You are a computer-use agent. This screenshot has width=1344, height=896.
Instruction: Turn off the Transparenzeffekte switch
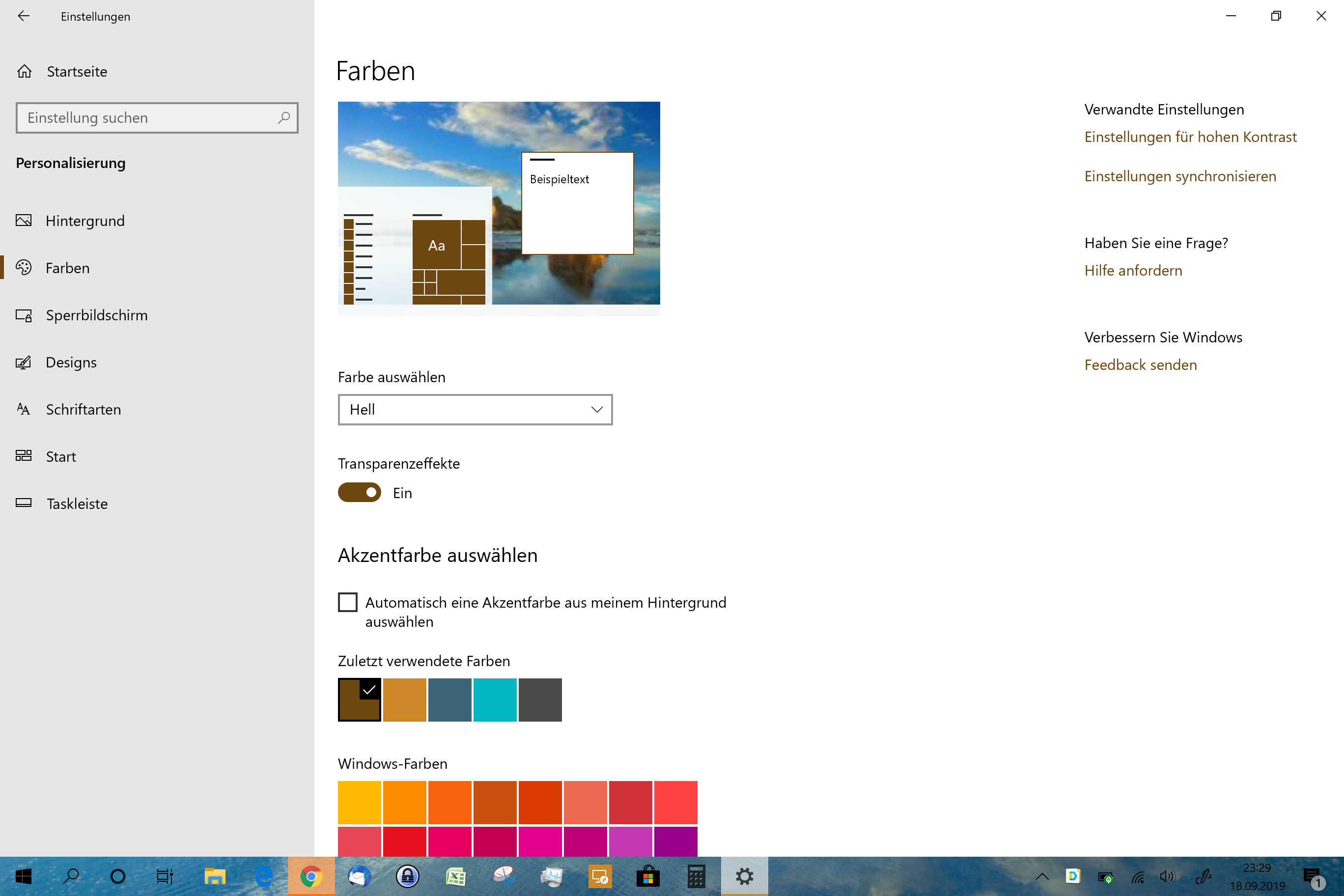(359, 493)
